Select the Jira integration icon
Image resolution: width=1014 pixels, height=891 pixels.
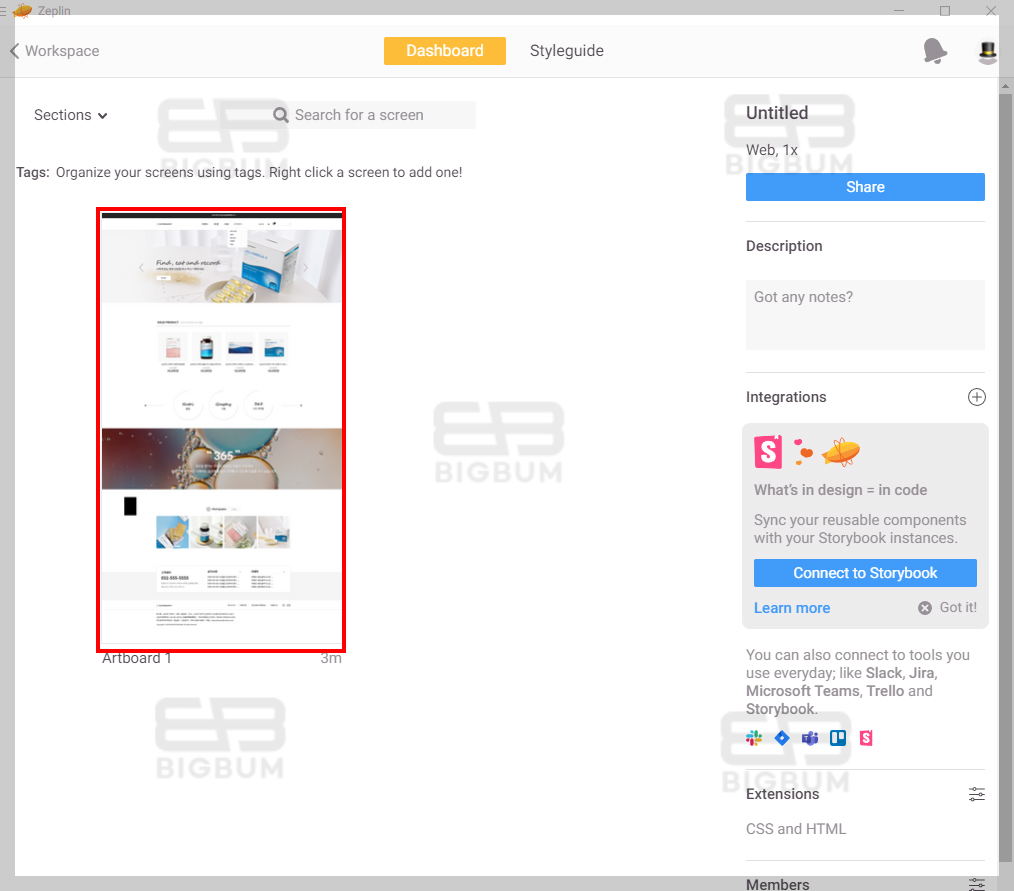(782, 738)
